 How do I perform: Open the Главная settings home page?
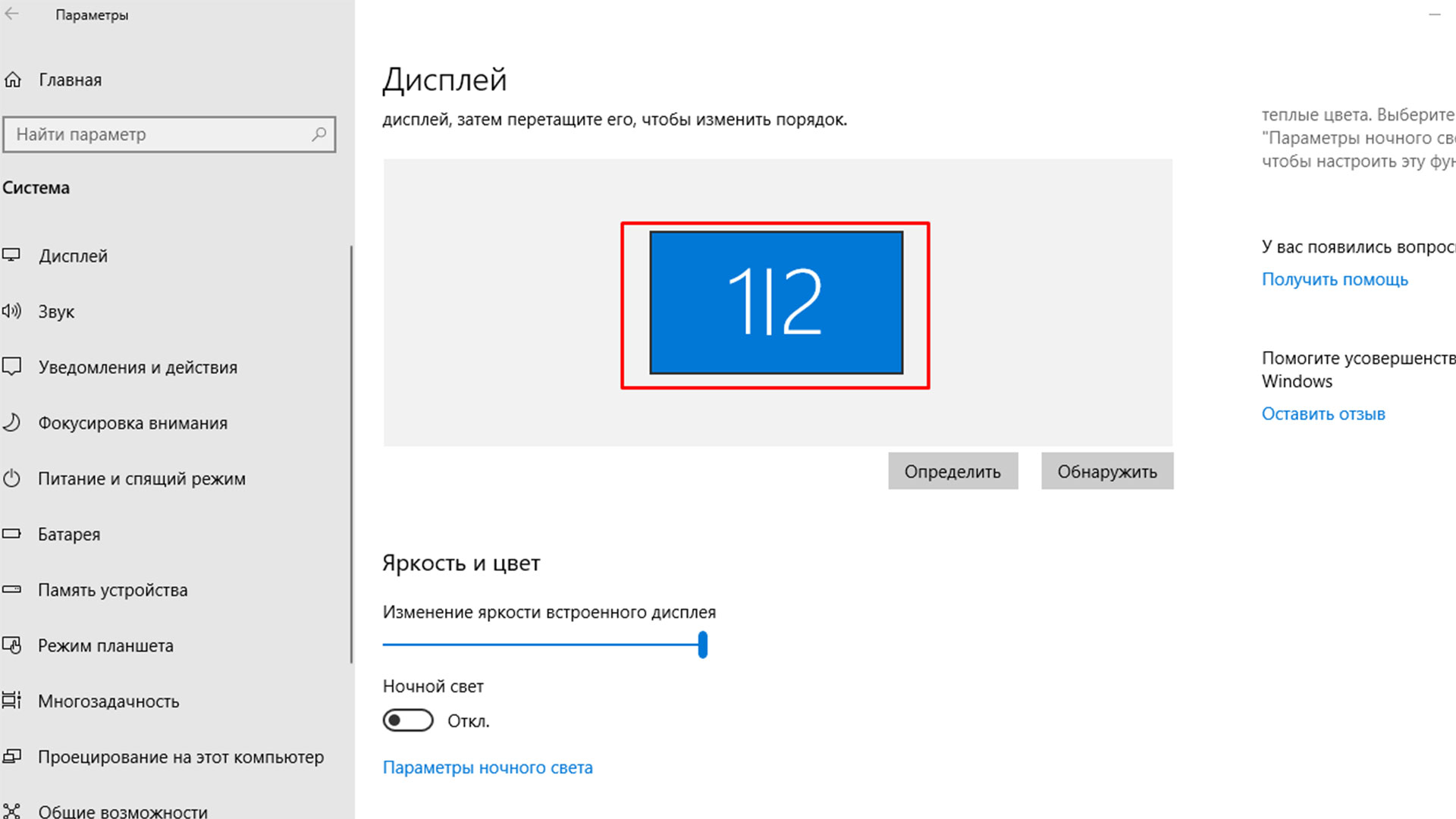pyautogui.click(x=70, y=80)
